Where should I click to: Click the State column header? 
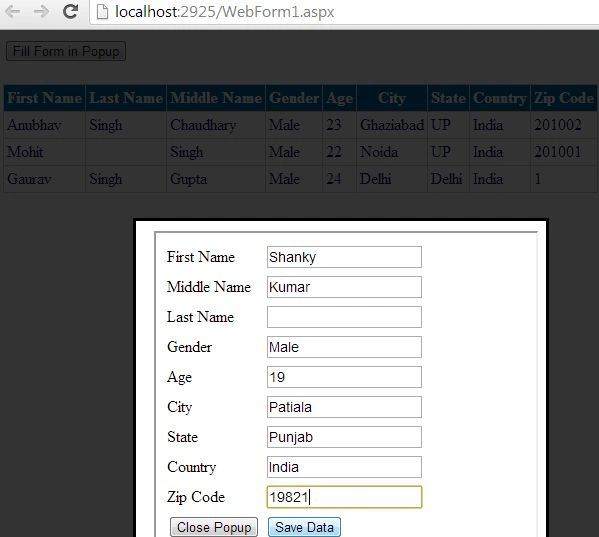pyautogui.click(x=448, y=98)
